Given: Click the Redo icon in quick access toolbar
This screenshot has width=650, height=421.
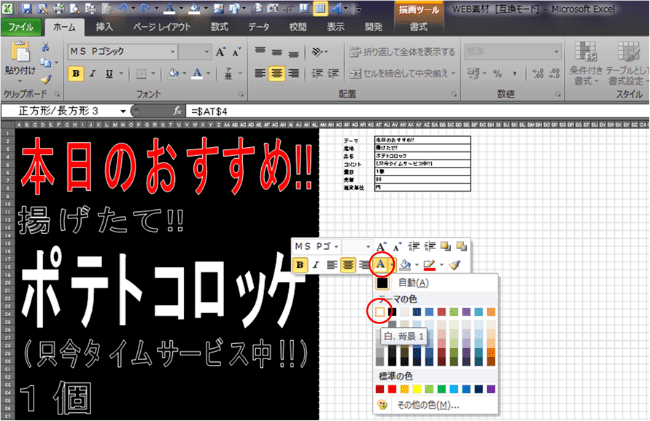Looking at the screenshot, I should tap(145, 8).
